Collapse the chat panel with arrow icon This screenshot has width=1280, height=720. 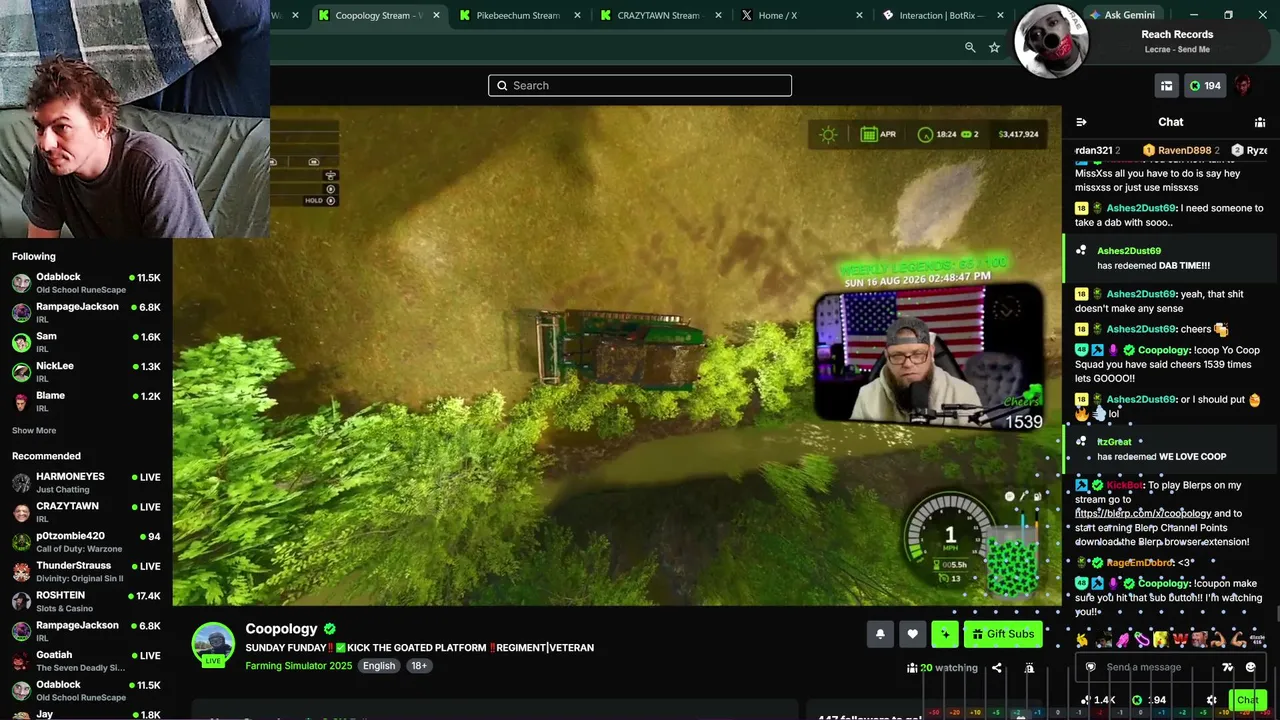(x=1081, y=122)
